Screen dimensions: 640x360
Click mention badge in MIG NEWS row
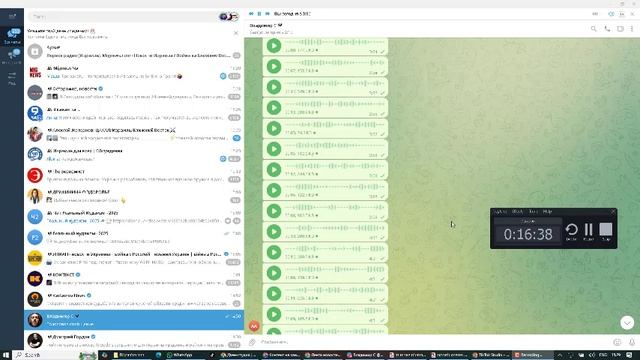click(223, 76)
